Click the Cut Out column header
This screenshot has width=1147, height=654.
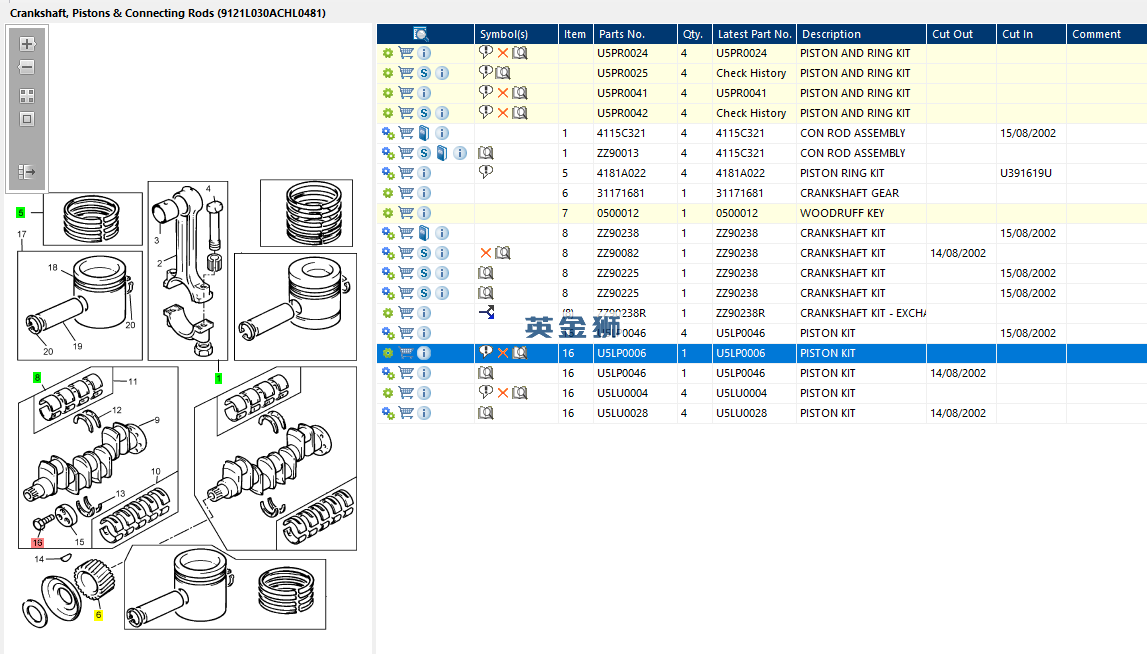[952, 34]
